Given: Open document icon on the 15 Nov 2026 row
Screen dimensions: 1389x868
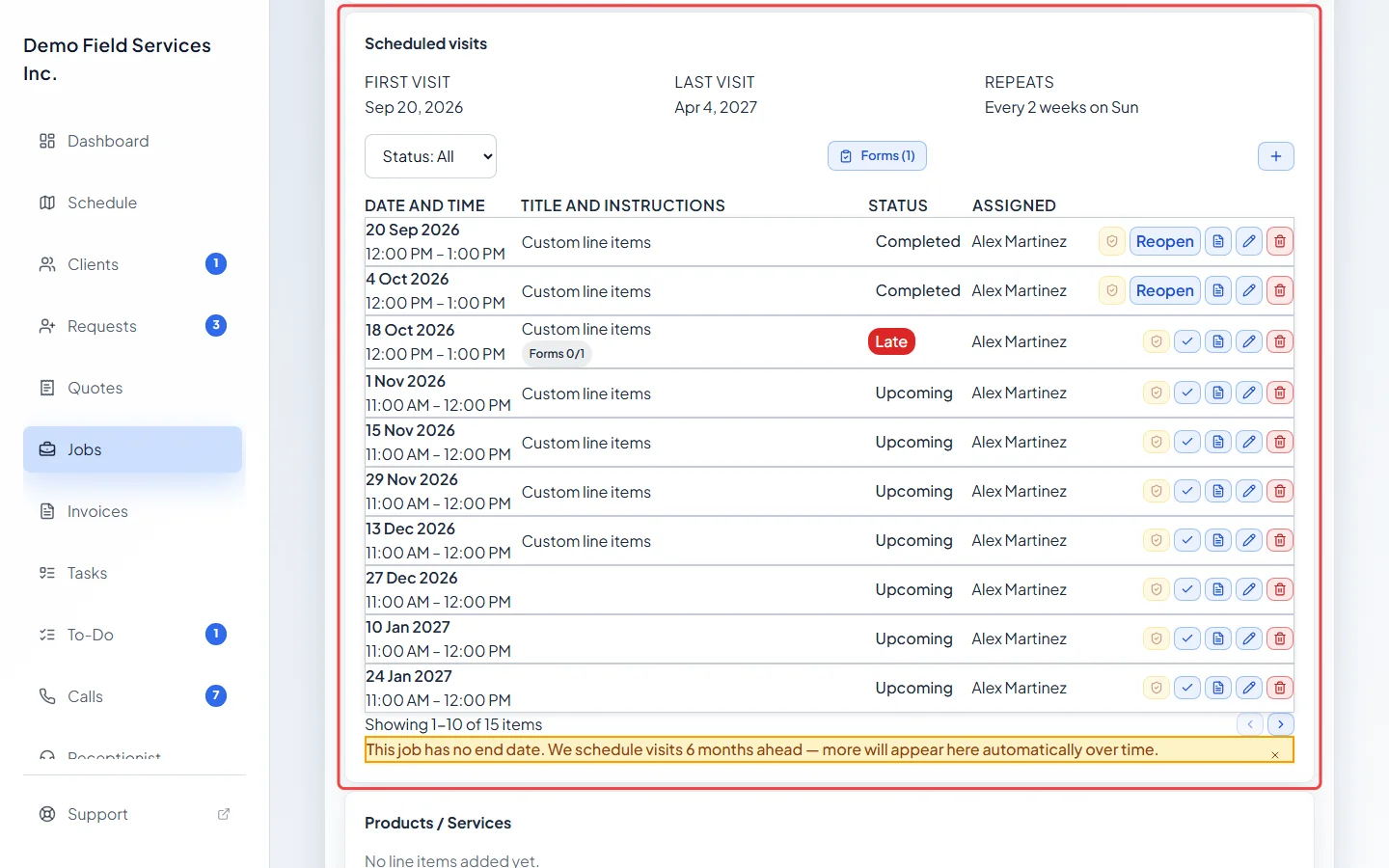Looking at the screenshot, I should [x=1218, y=442].
